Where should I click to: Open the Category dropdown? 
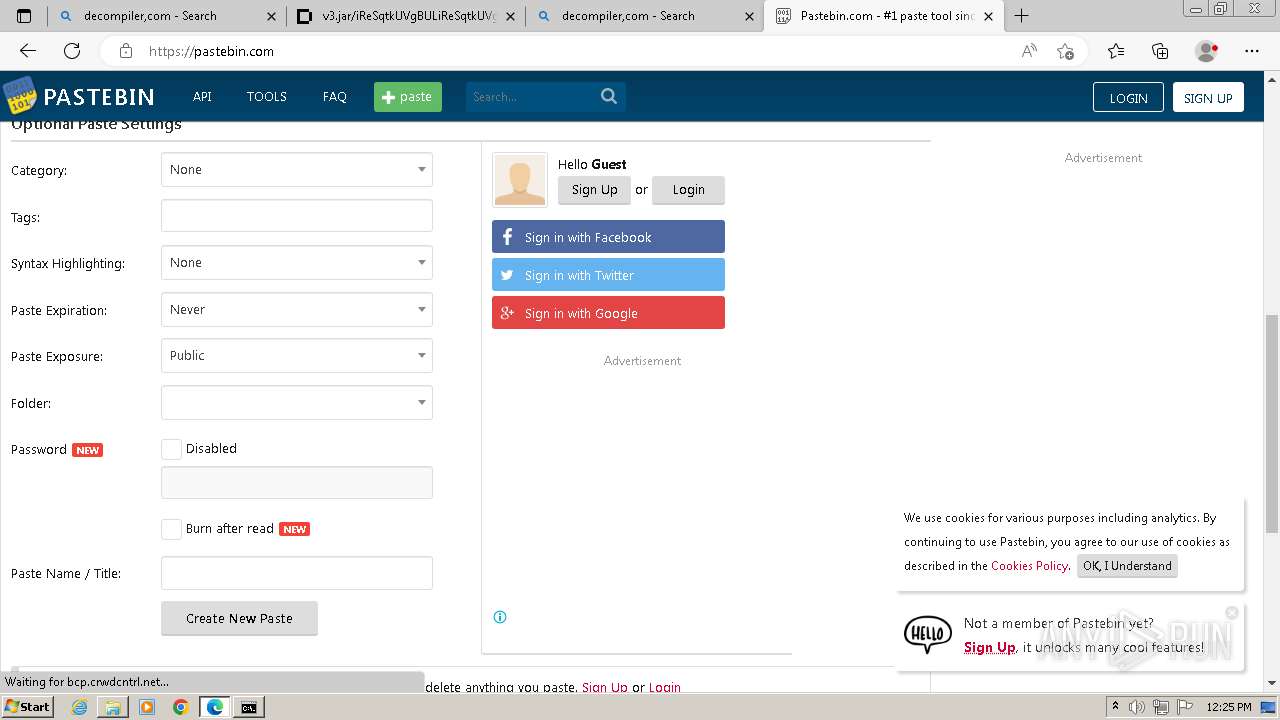[x=297, y=170]
